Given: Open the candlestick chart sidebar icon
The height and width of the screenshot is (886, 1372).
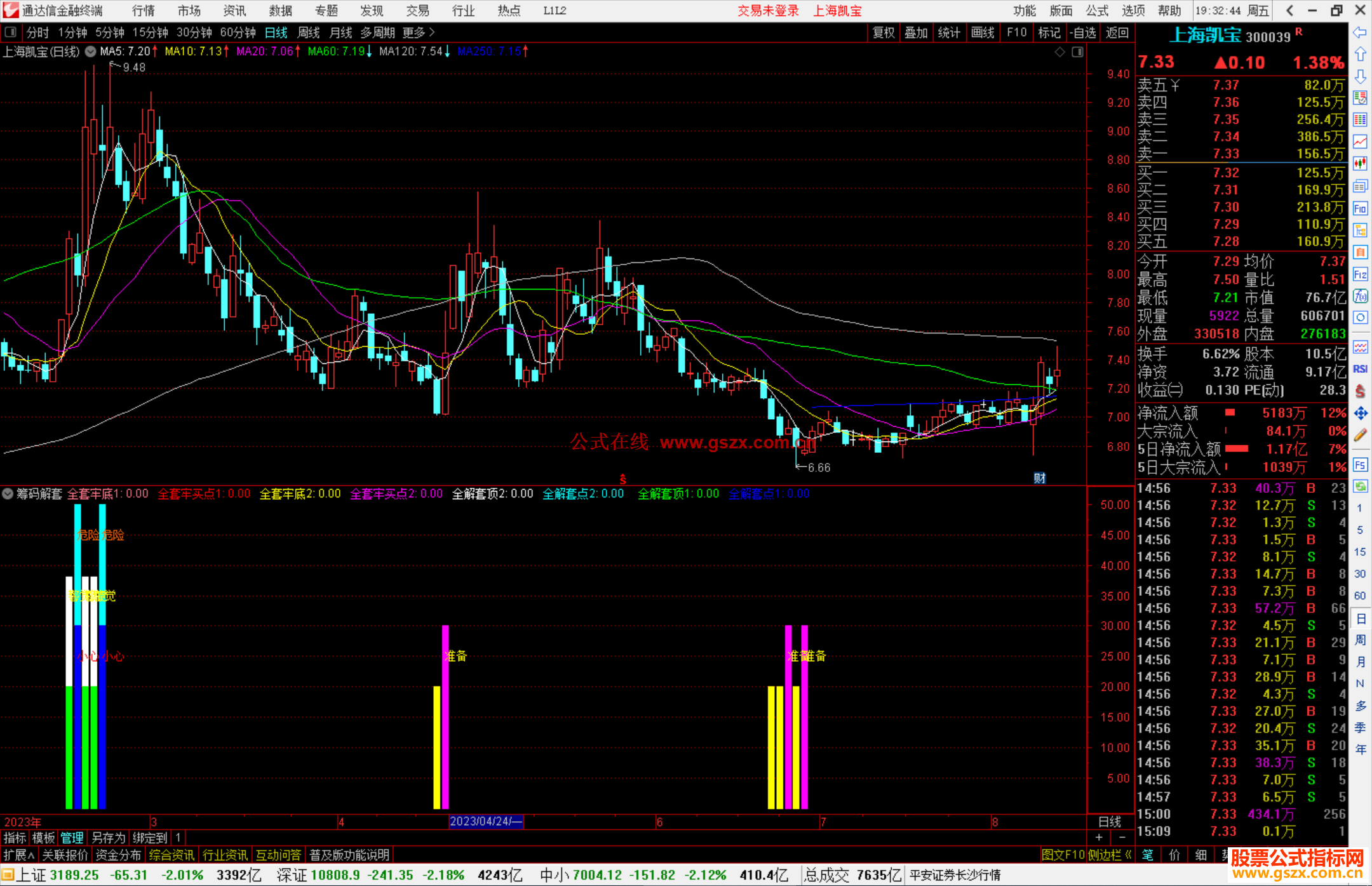Looking at the screenshot, I should [x=1360, y=164].
